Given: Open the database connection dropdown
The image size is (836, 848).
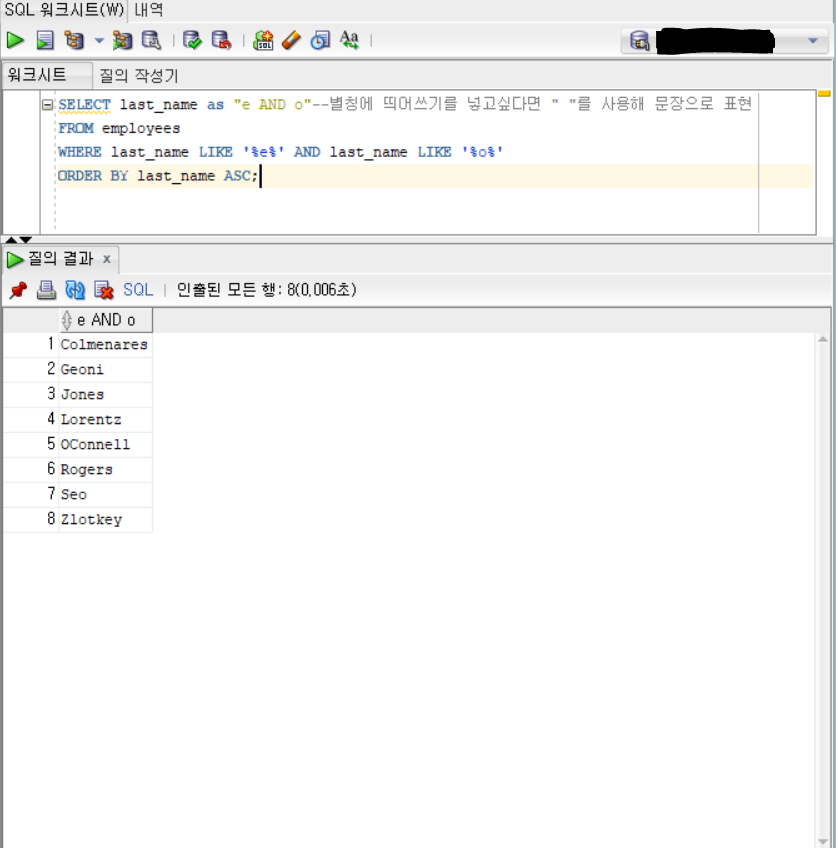Looking at the screenshot, I should click(x=812, y=40).
